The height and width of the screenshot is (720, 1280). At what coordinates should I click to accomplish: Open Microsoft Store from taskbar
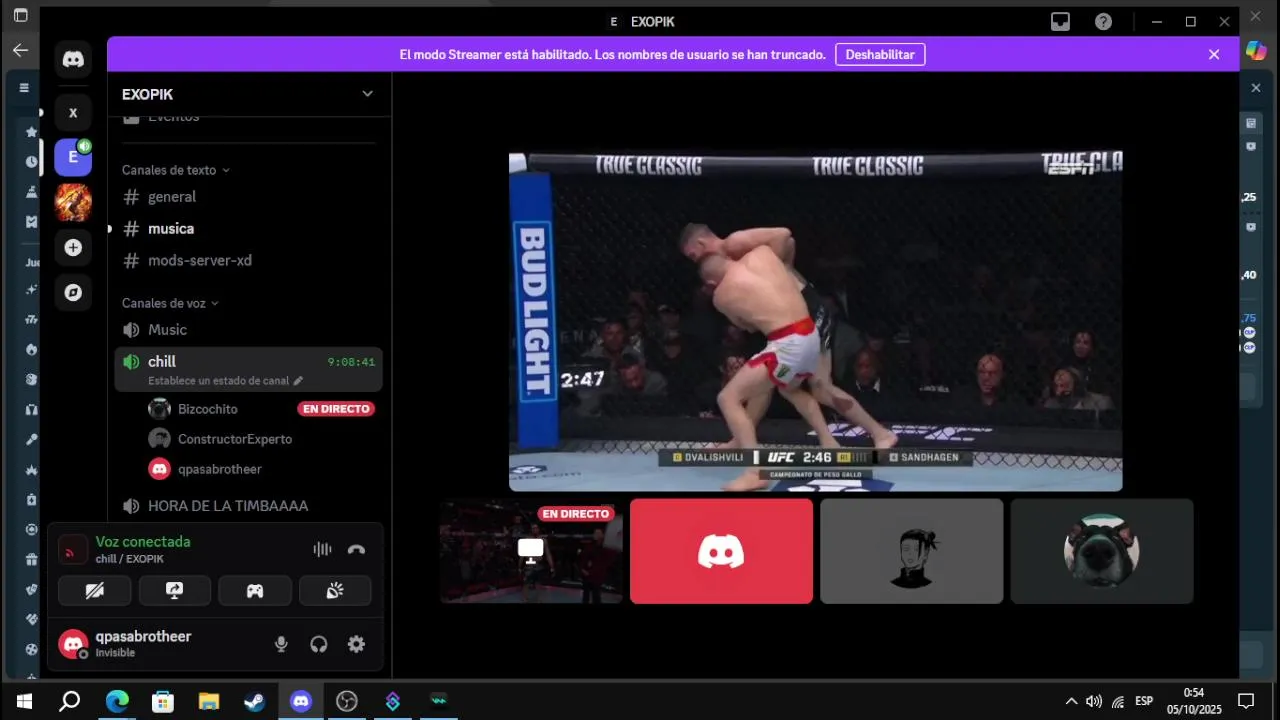click(163, 701)
